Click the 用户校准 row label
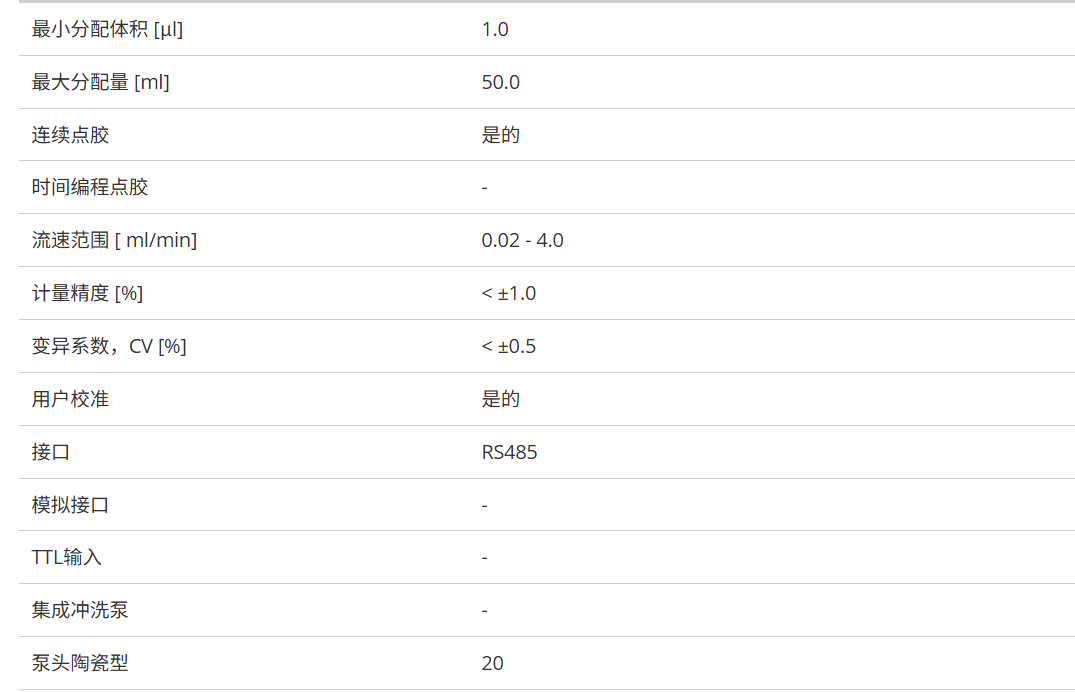Image resolution: width=1075 pixels, height=692 pixels. click(x=70, y=399)
